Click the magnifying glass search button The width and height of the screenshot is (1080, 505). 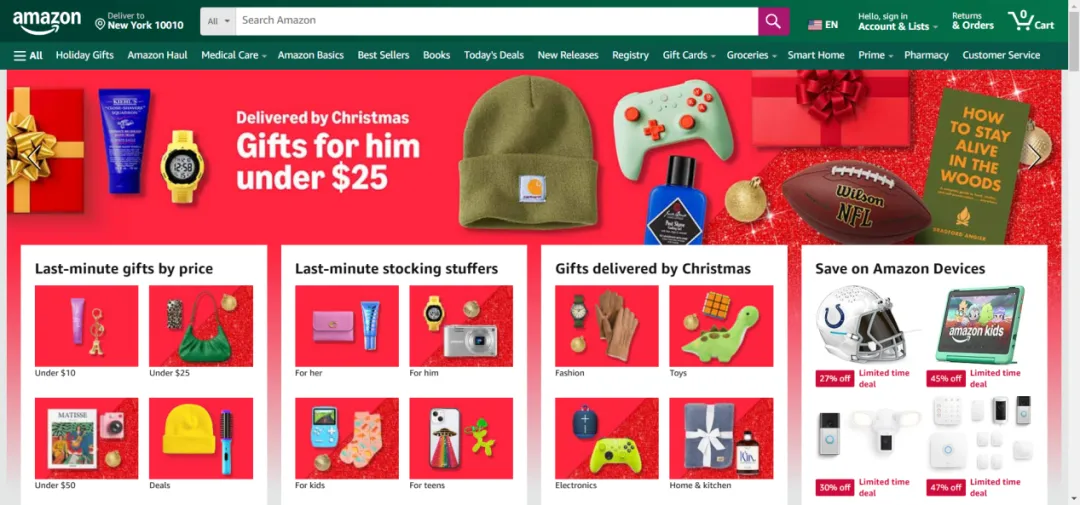click(773, 21)
